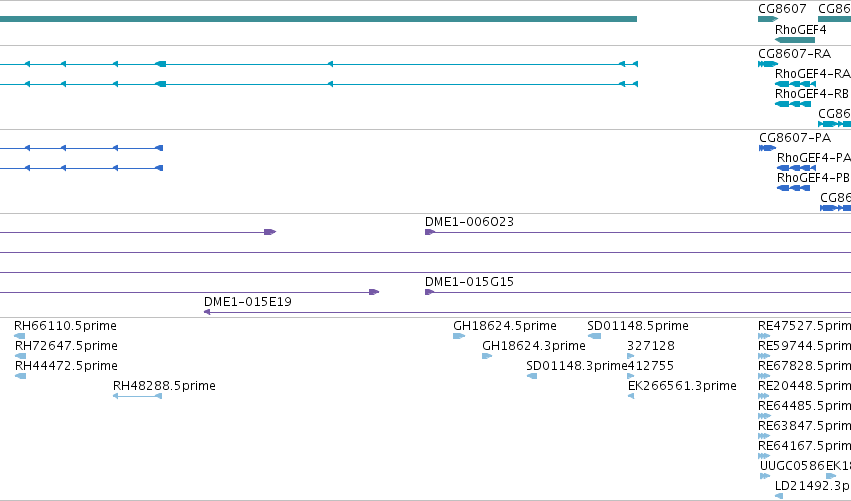851x501 pixels.
Task: Select RhoGEF4-PA protein label
Action: tap(814, 158)
